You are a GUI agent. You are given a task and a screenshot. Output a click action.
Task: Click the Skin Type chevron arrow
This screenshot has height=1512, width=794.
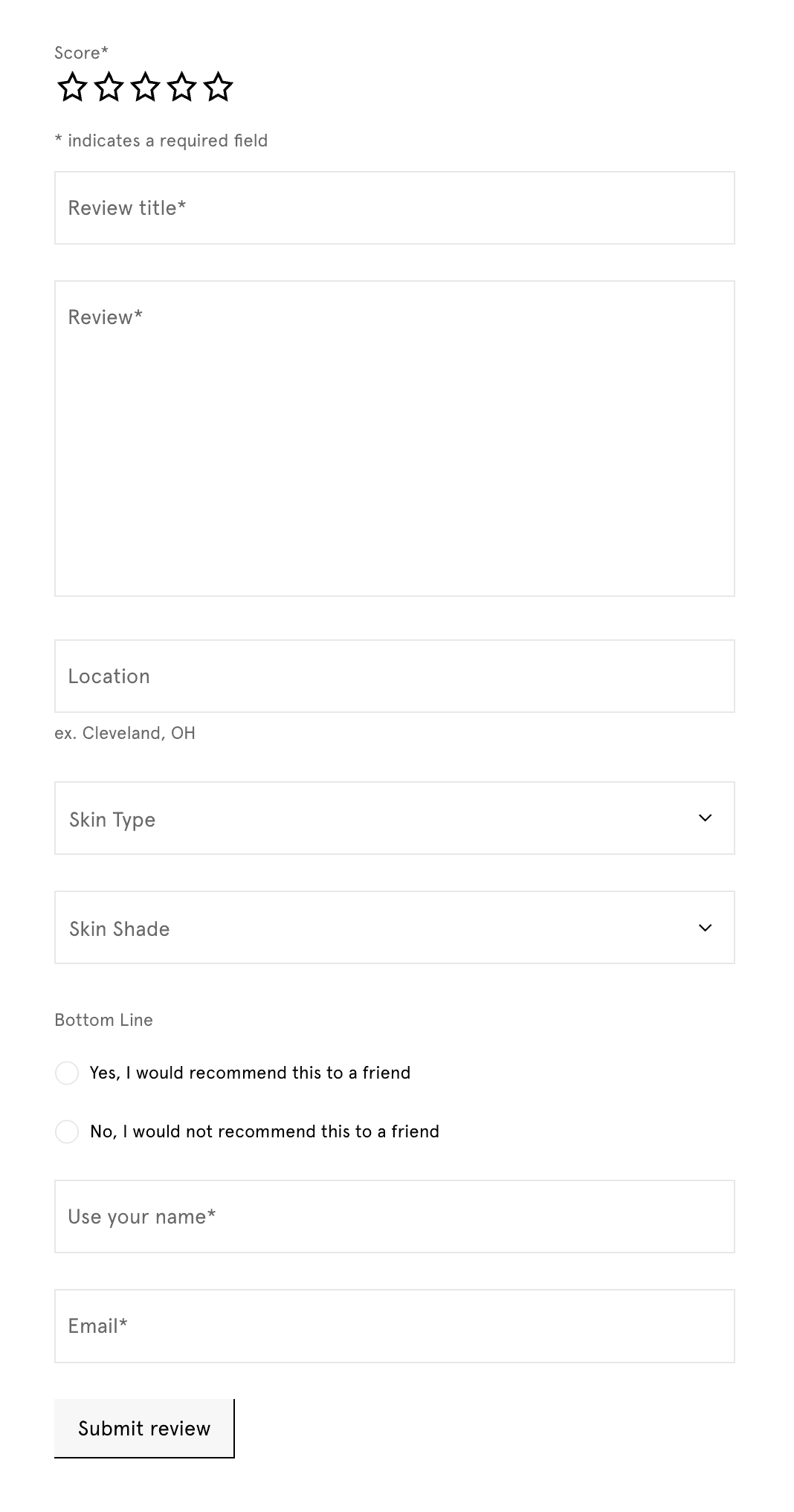pos(705,818)
